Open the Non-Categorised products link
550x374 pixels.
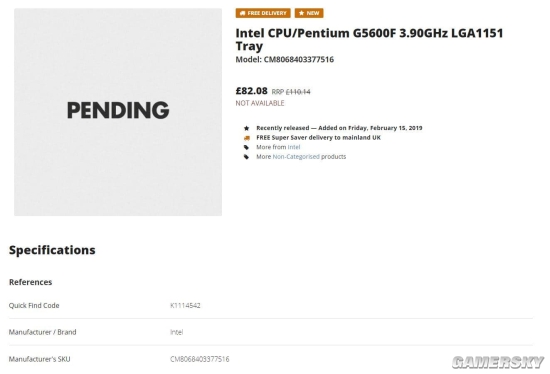click(296, 156)
